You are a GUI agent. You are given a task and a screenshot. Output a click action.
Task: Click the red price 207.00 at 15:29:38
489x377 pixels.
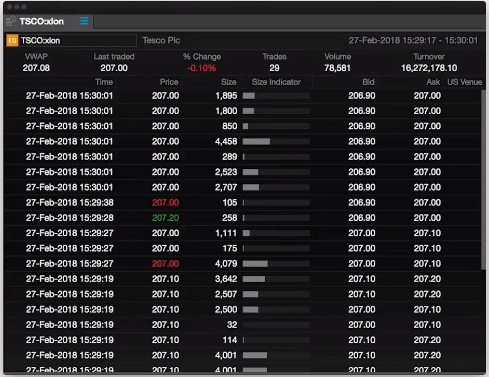click(x=165, y=203)
